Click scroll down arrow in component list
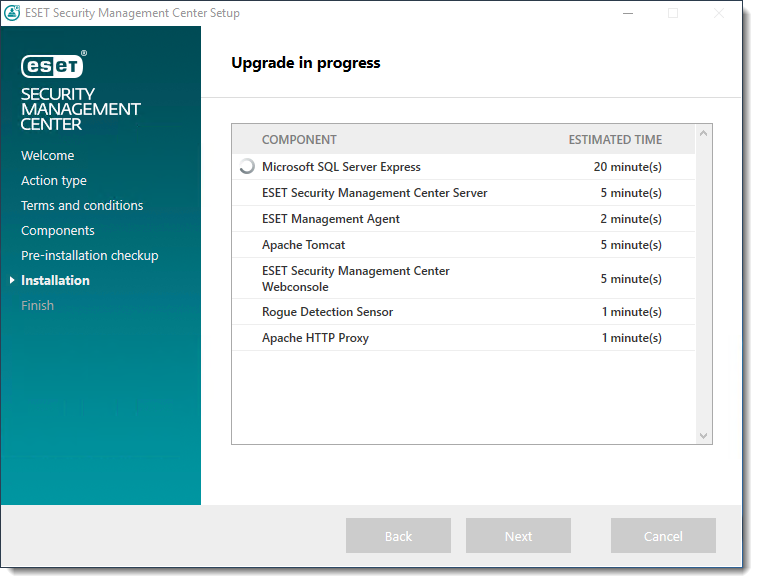 click(x=703, y=436)
